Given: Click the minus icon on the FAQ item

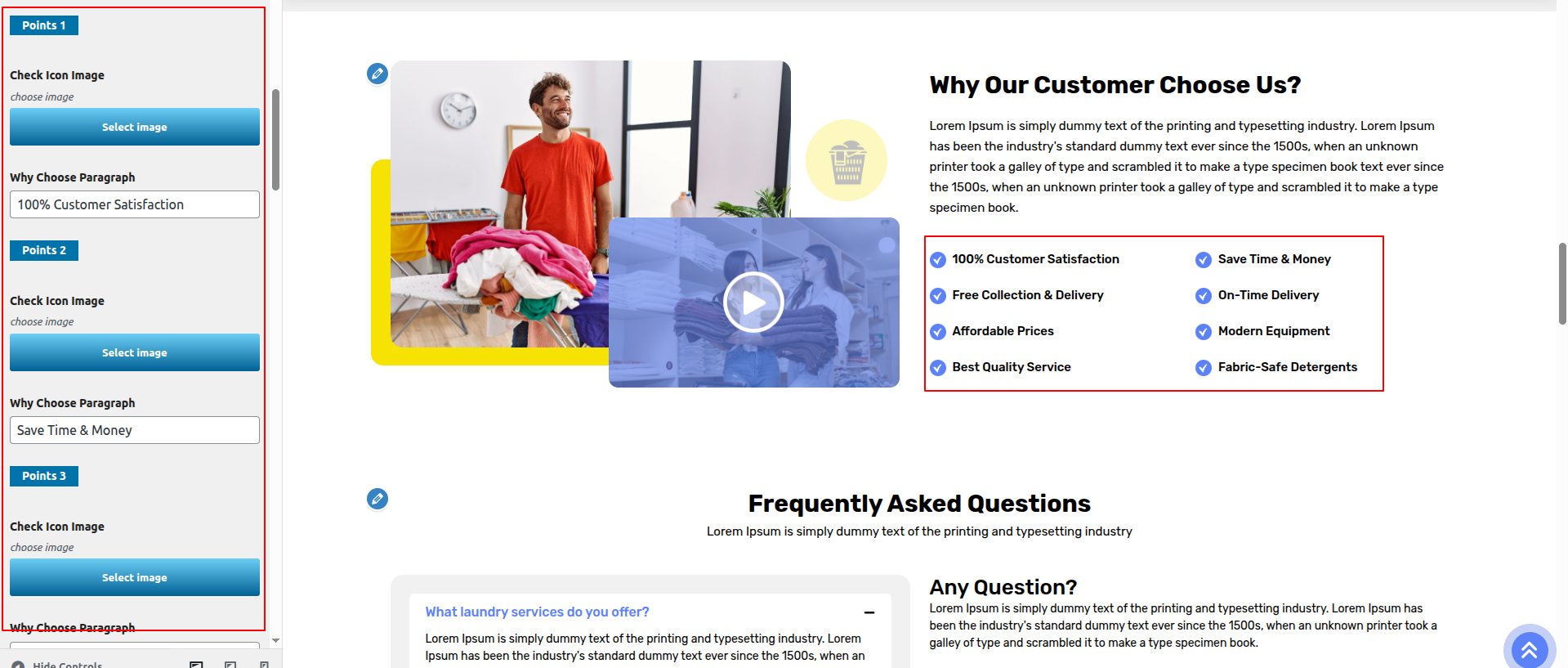Looking at the screenshot, I should [x=869, y=612].
